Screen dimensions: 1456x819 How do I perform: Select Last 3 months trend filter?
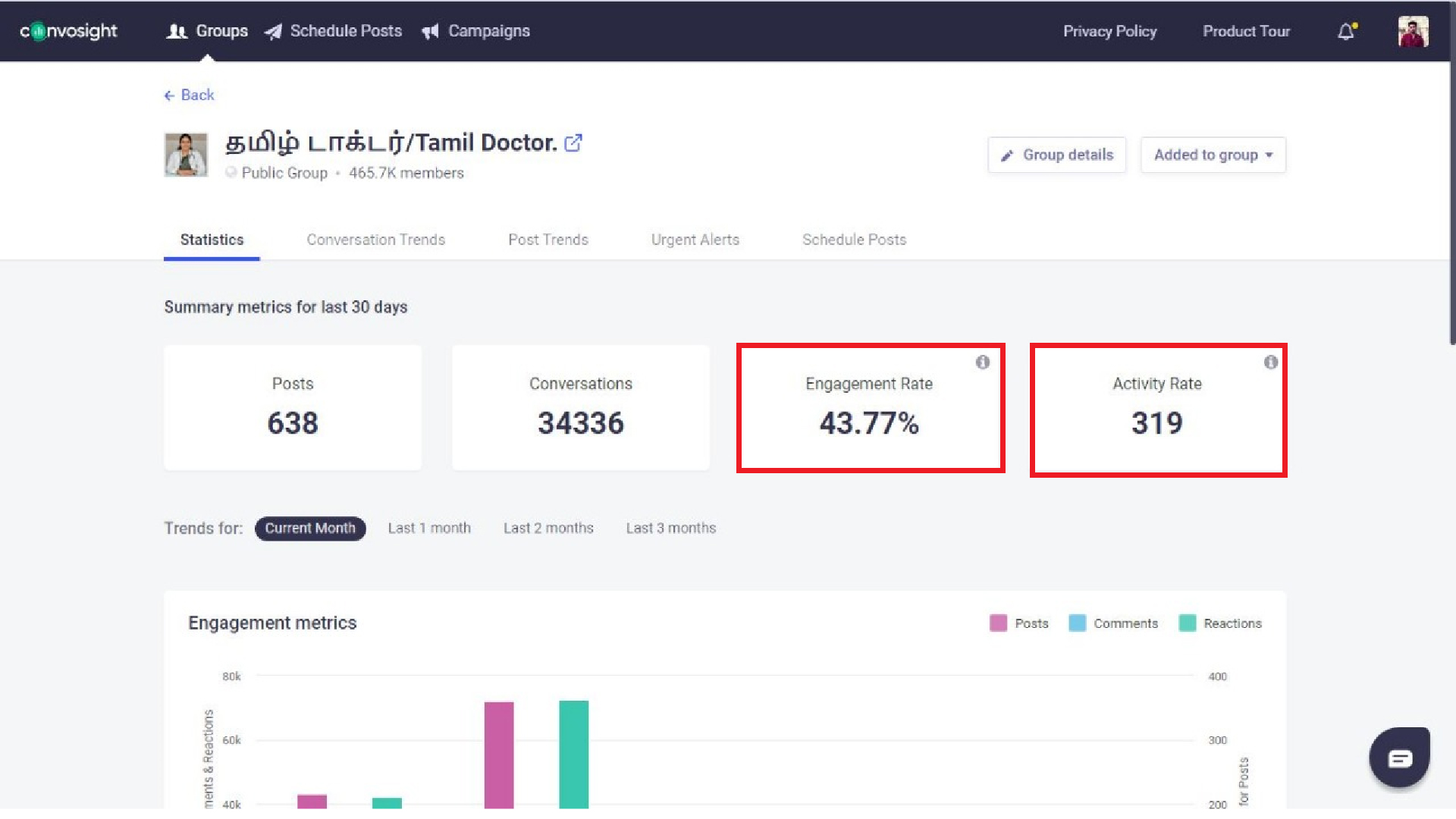[671, 529]
